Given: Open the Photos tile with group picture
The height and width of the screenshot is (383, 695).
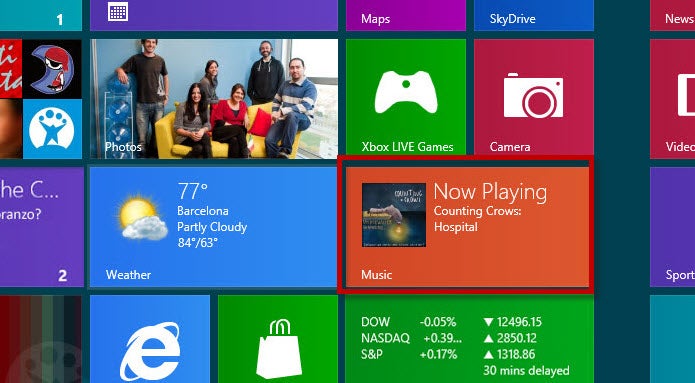Looking at the screenshot, I should click(x=214, y=98).
